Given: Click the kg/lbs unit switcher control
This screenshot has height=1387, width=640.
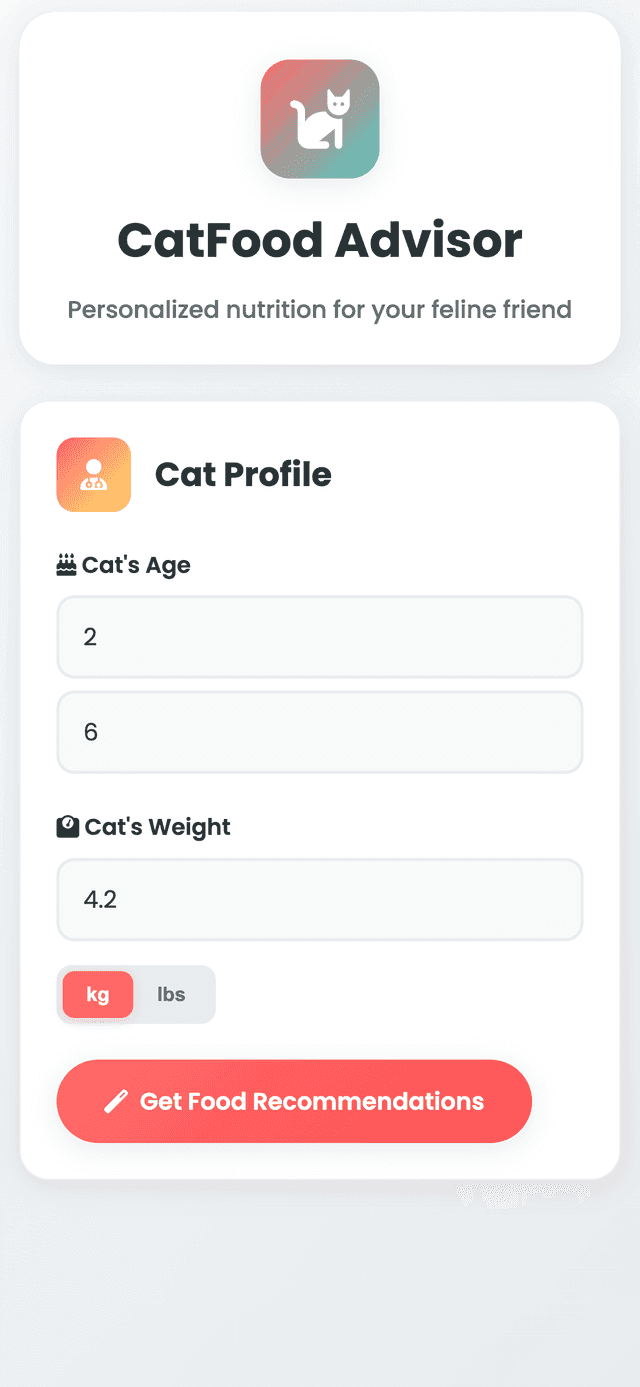Looking at the screenshot, I should pos(135,994).
